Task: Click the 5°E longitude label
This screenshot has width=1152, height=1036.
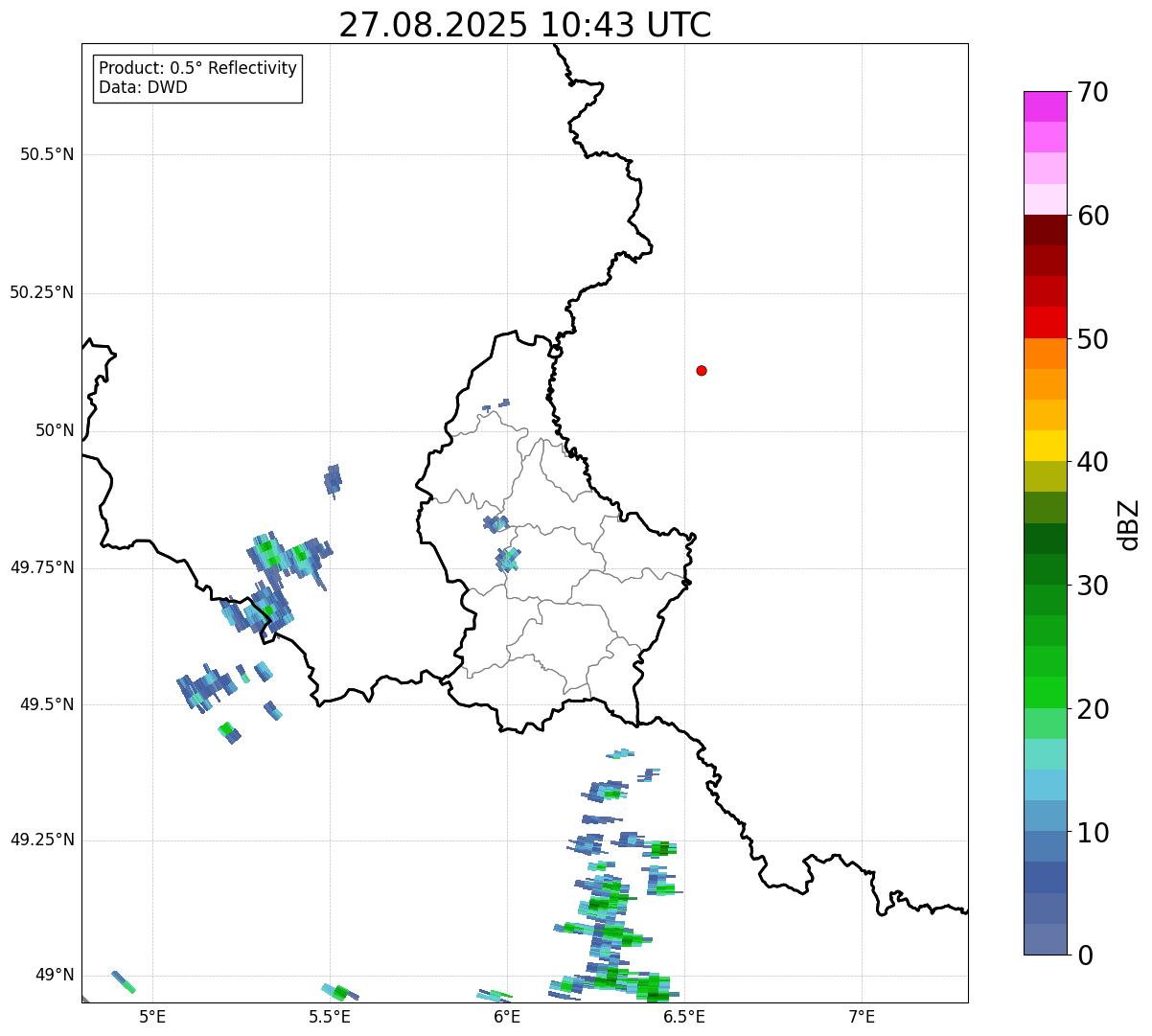Action: pyautogui.click(x=152, y=1017)
